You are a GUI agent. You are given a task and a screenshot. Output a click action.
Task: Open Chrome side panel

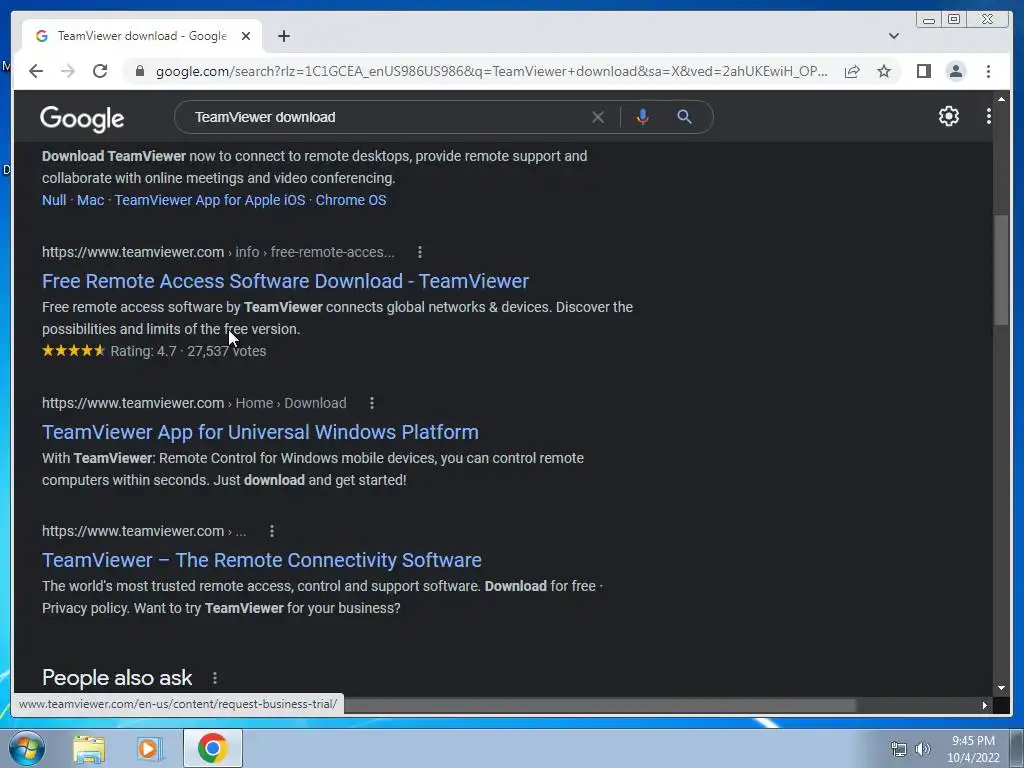pos(923,71)
